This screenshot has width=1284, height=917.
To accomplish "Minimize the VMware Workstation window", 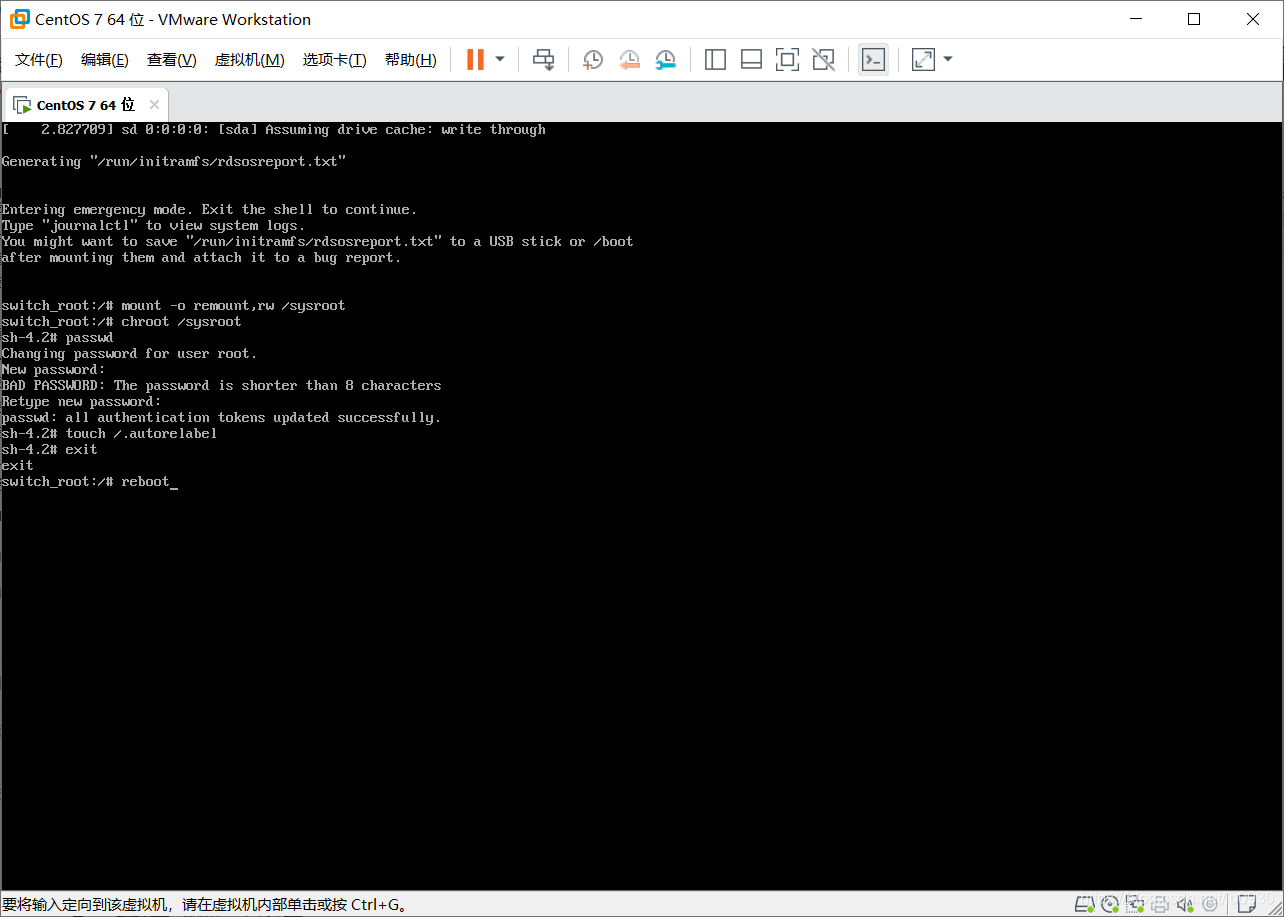I will pyautogui.click(x=1135, y=19).
